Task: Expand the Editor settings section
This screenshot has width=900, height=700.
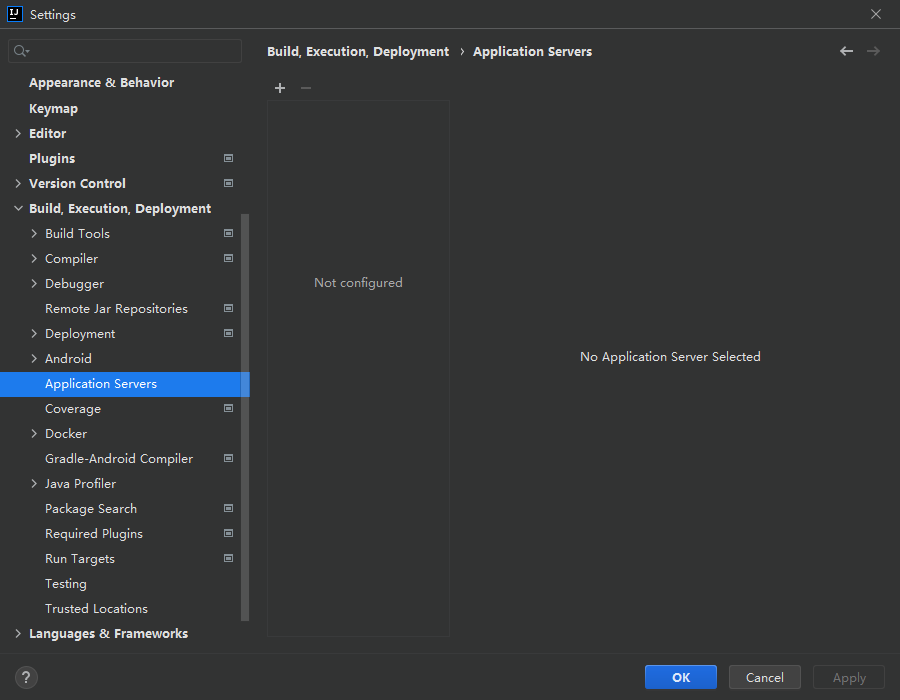Action: click(x=18, y=133)
